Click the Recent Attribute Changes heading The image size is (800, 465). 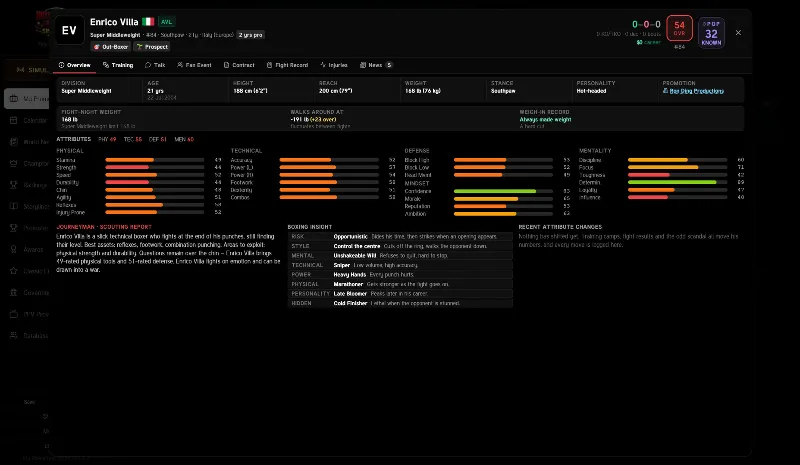(560, 227)
